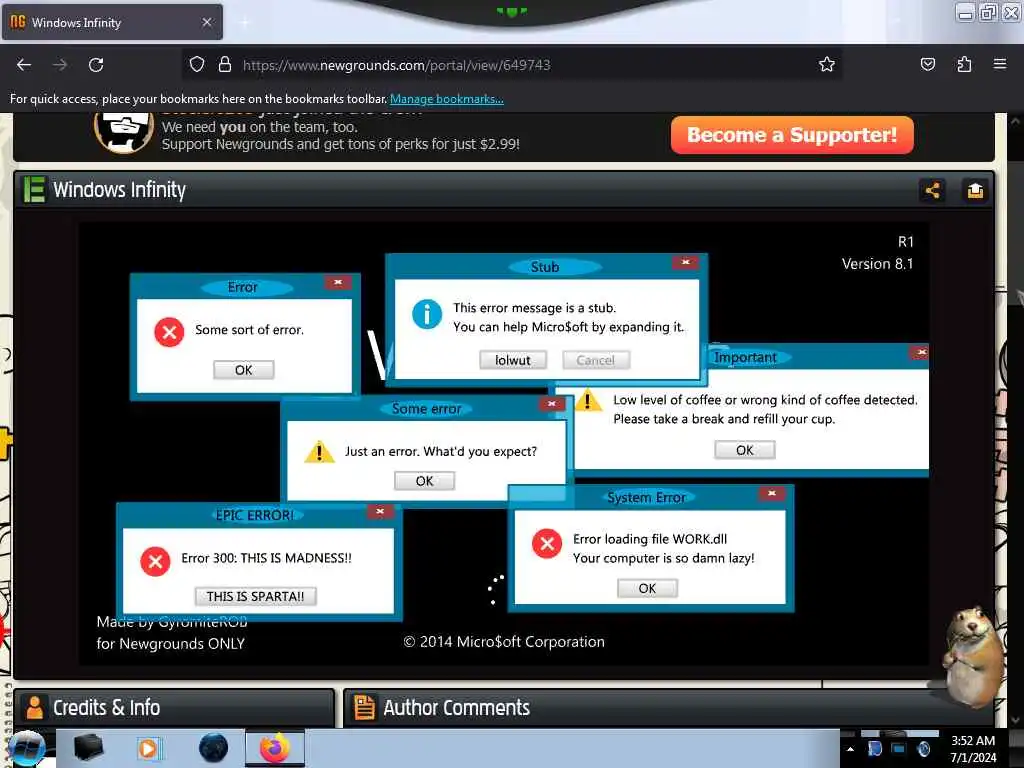This screenshot has height=768, width=1024.
Task: Close the Stub dialog
Action: (x=686, y=263)
